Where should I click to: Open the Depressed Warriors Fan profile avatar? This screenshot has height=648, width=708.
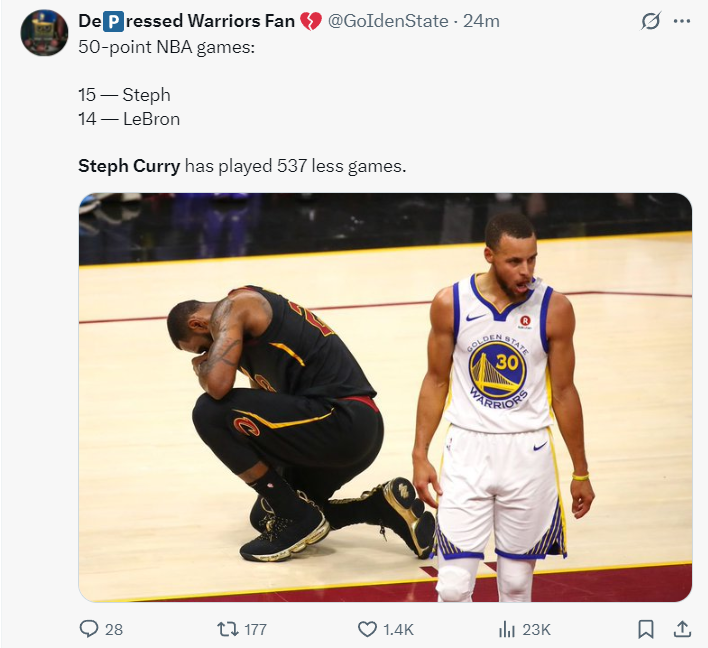[x=44, y=33]
